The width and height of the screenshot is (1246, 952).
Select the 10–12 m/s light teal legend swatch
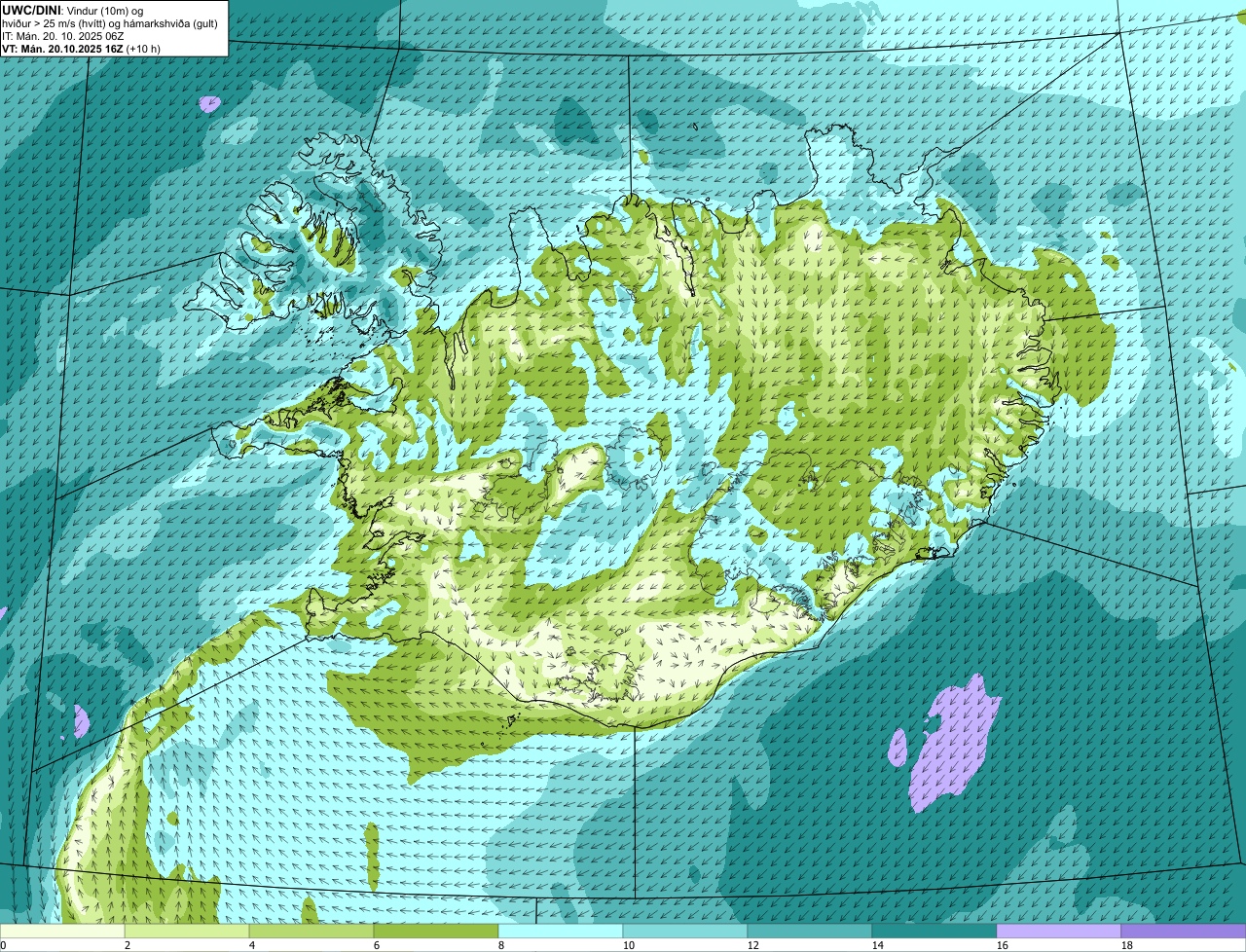click(x=685, y=931)
